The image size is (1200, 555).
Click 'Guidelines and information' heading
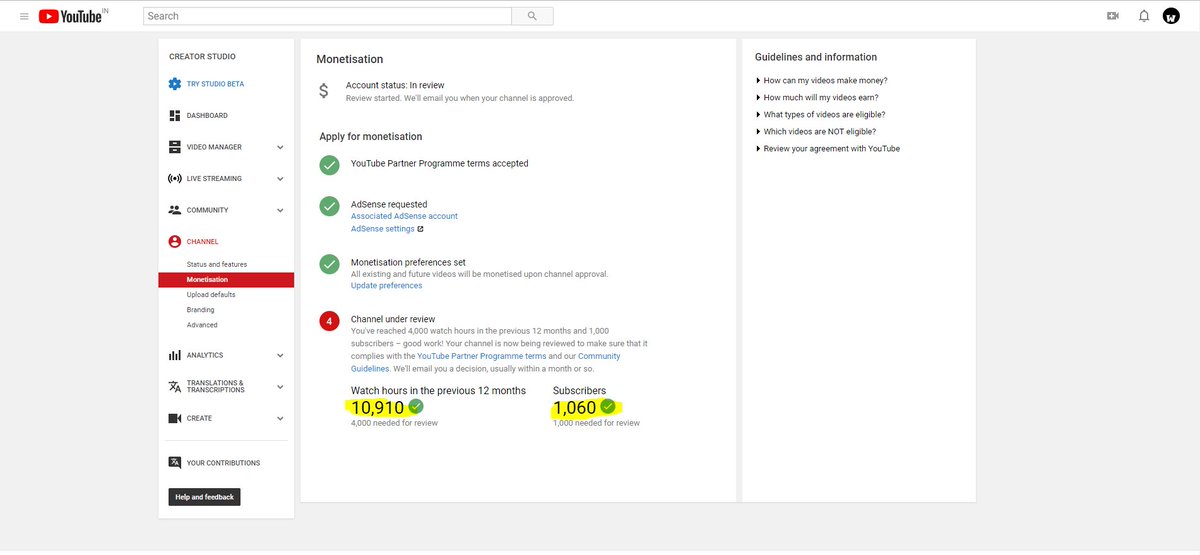[x=816, y=57]
